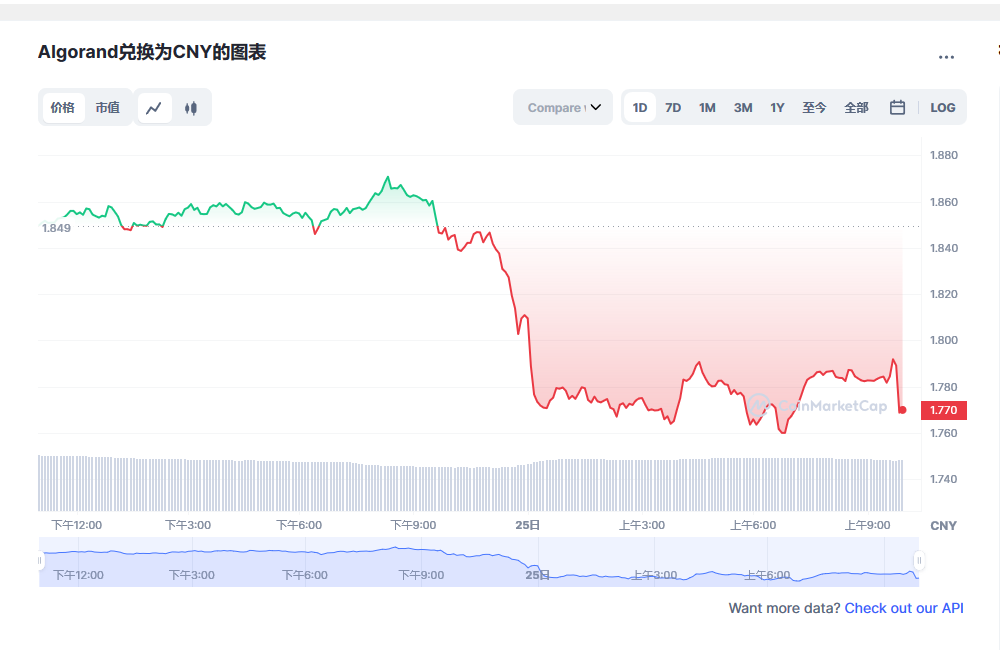Click the 下午3:00 main chart axis label
This screenshot has height=650, width=1000.
pyautogui.click(x=188, y=525)
